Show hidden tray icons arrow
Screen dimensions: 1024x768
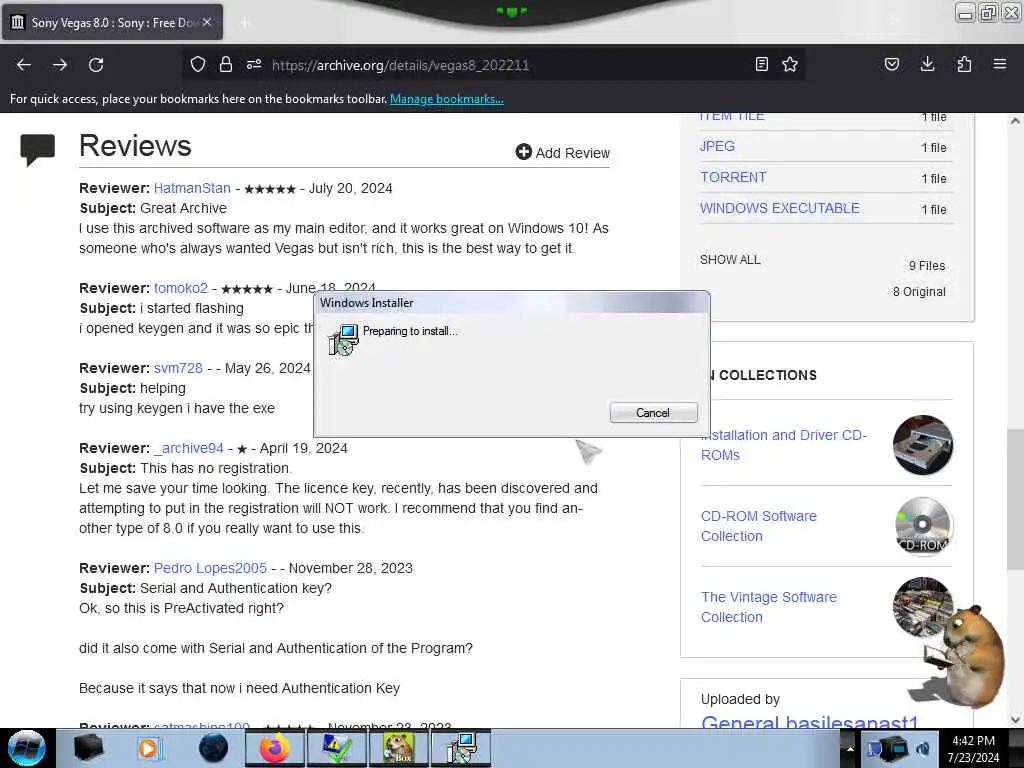point(850,748)
